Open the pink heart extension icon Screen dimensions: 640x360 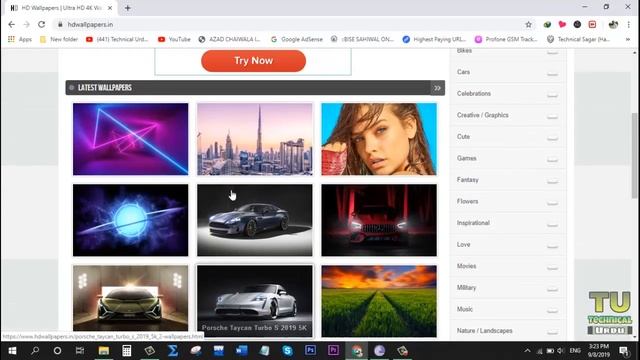(x=562, y=24)
